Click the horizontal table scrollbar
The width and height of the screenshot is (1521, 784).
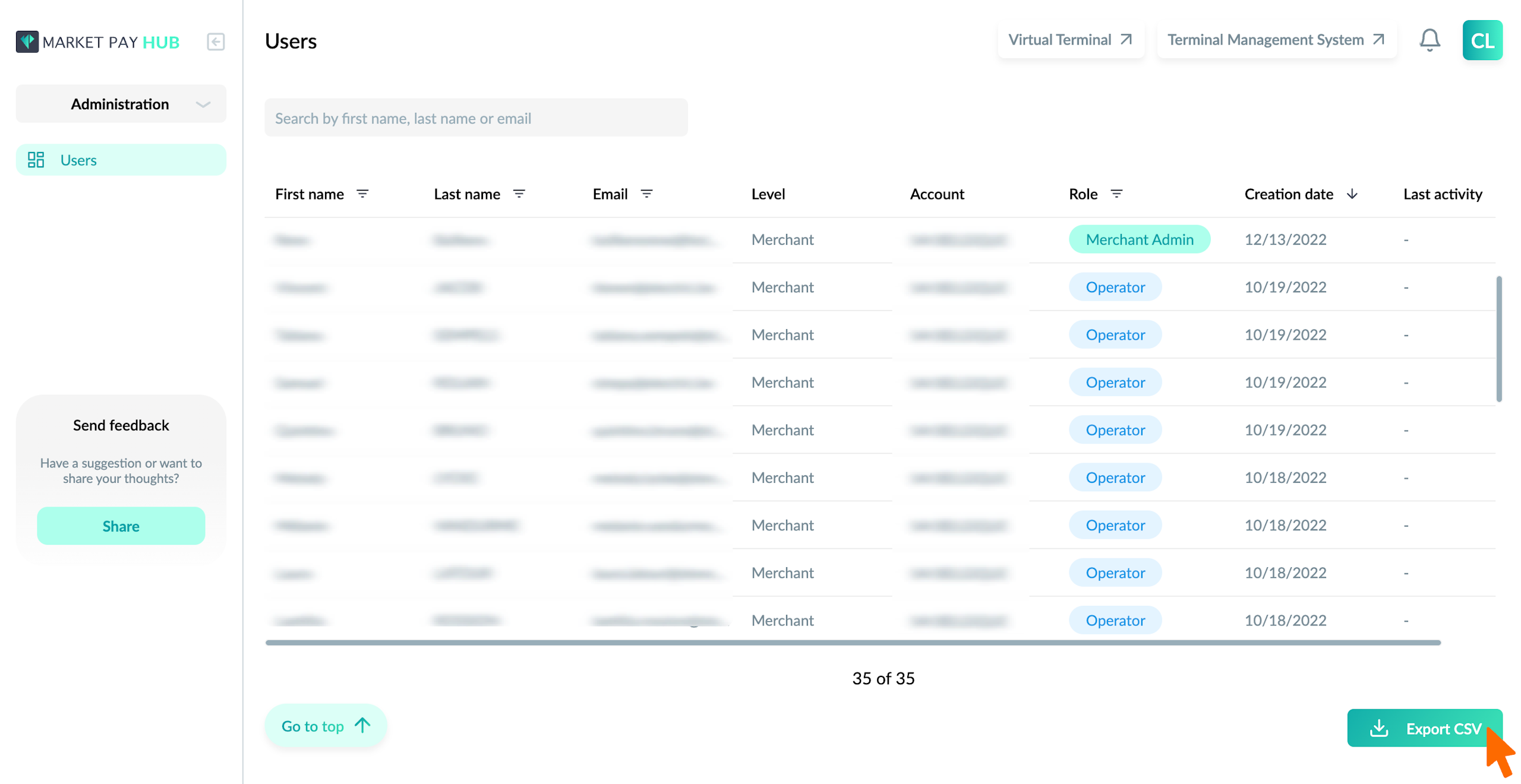853,642
